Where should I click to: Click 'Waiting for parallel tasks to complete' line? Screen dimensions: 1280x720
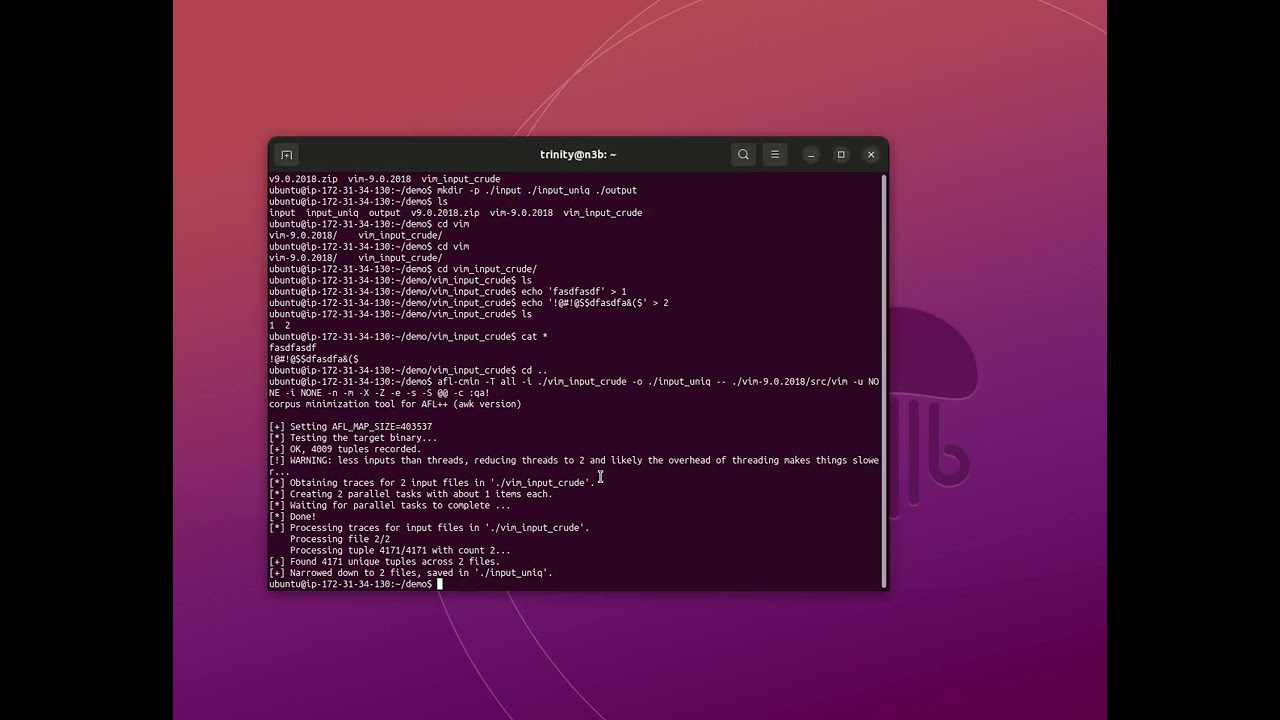tap(390, 505)
